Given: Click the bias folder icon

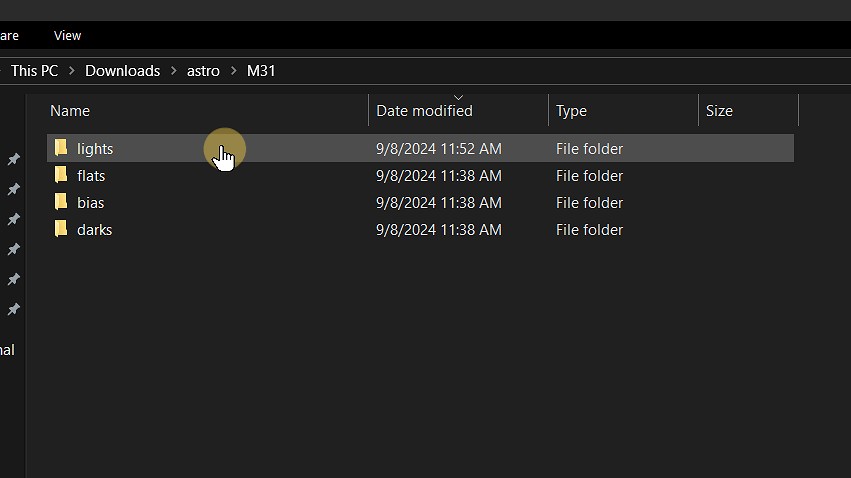Looking at the screenshot, I should (61, 202).
